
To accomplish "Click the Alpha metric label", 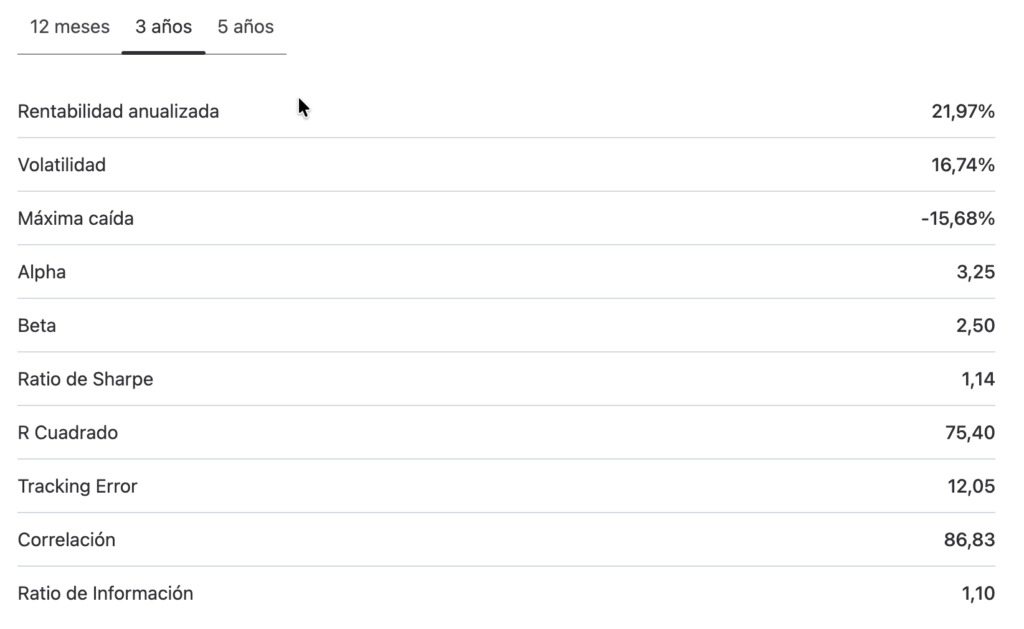I will 42,272.
